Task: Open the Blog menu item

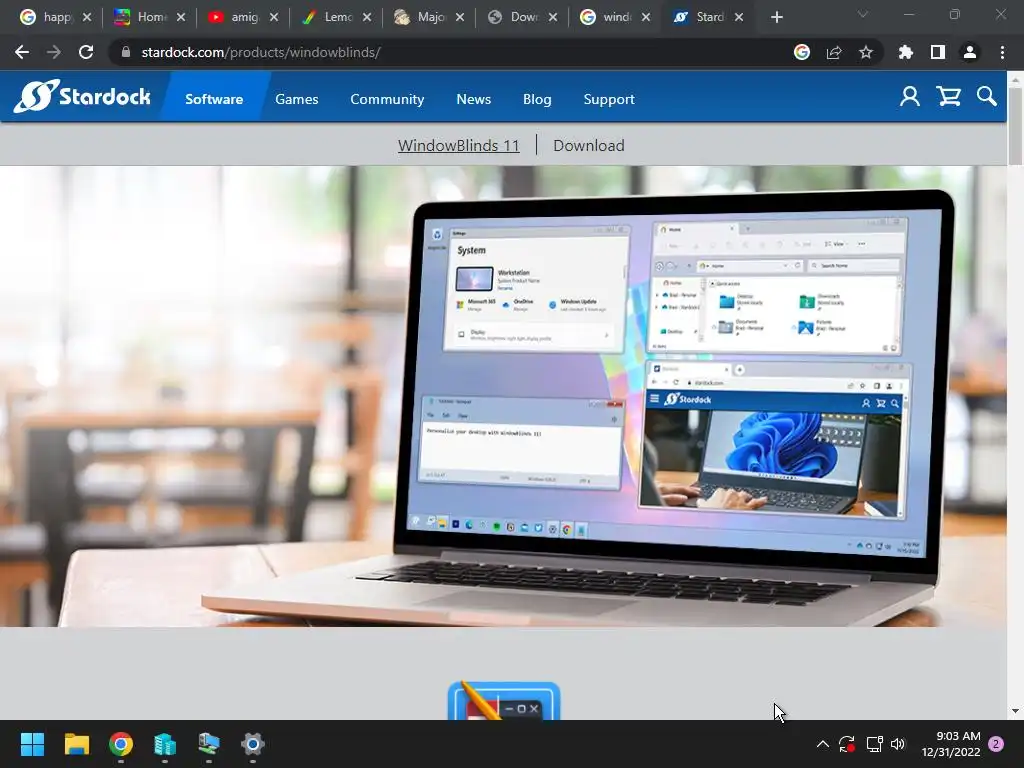Action: pyautogui.click(x=537, y=99)
